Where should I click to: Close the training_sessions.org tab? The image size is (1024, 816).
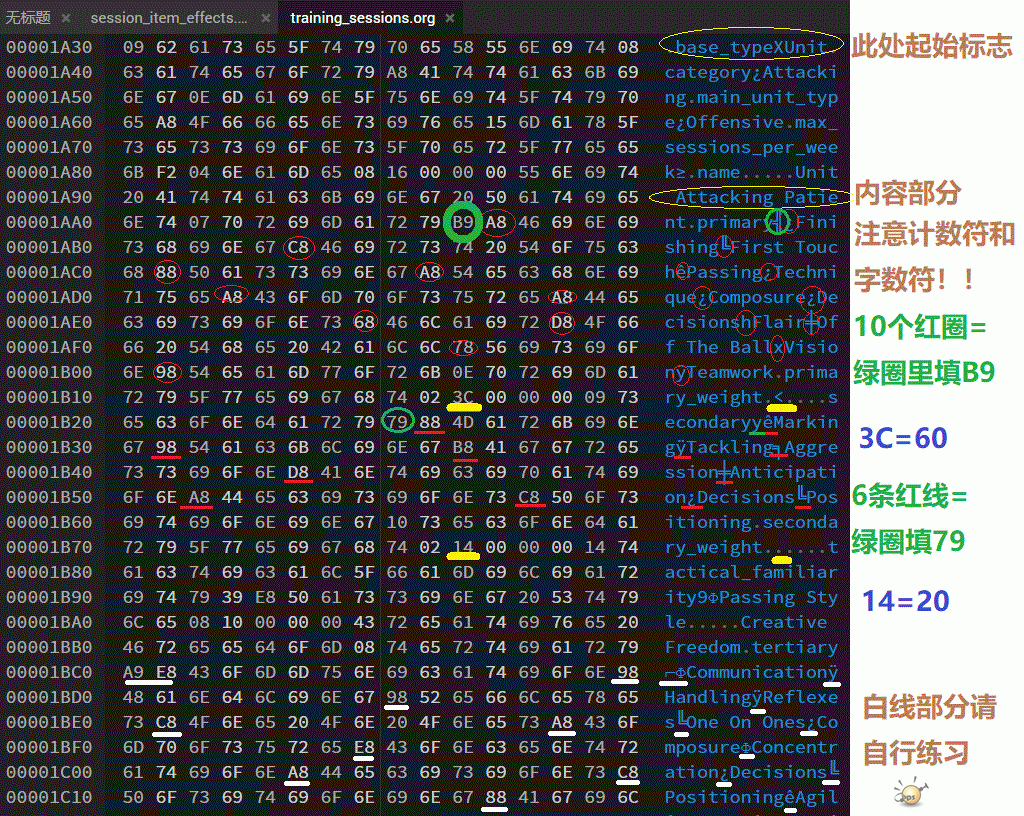click(449, 18)
